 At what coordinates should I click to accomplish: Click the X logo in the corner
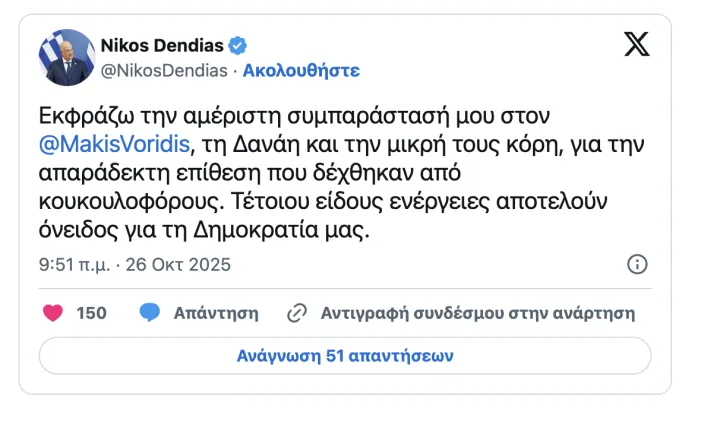636,45
